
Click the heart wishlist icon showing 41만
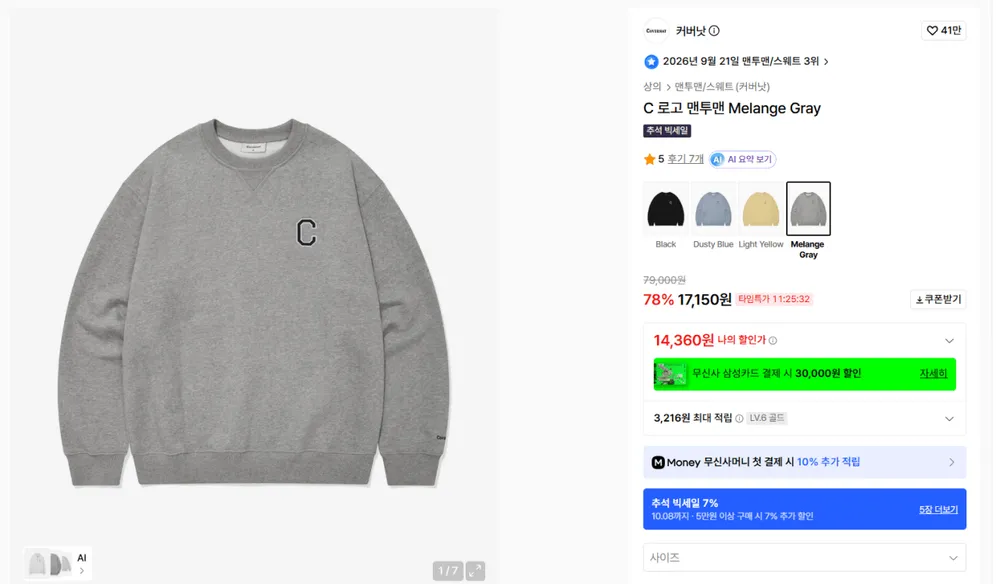tap(932, 31)
